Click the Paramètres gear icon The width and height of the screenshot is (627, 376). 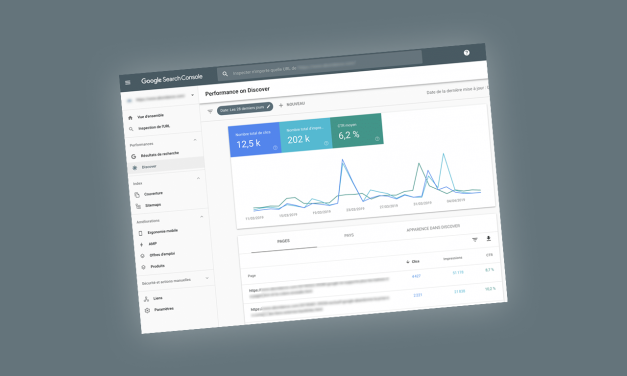(x=147, y=310)
